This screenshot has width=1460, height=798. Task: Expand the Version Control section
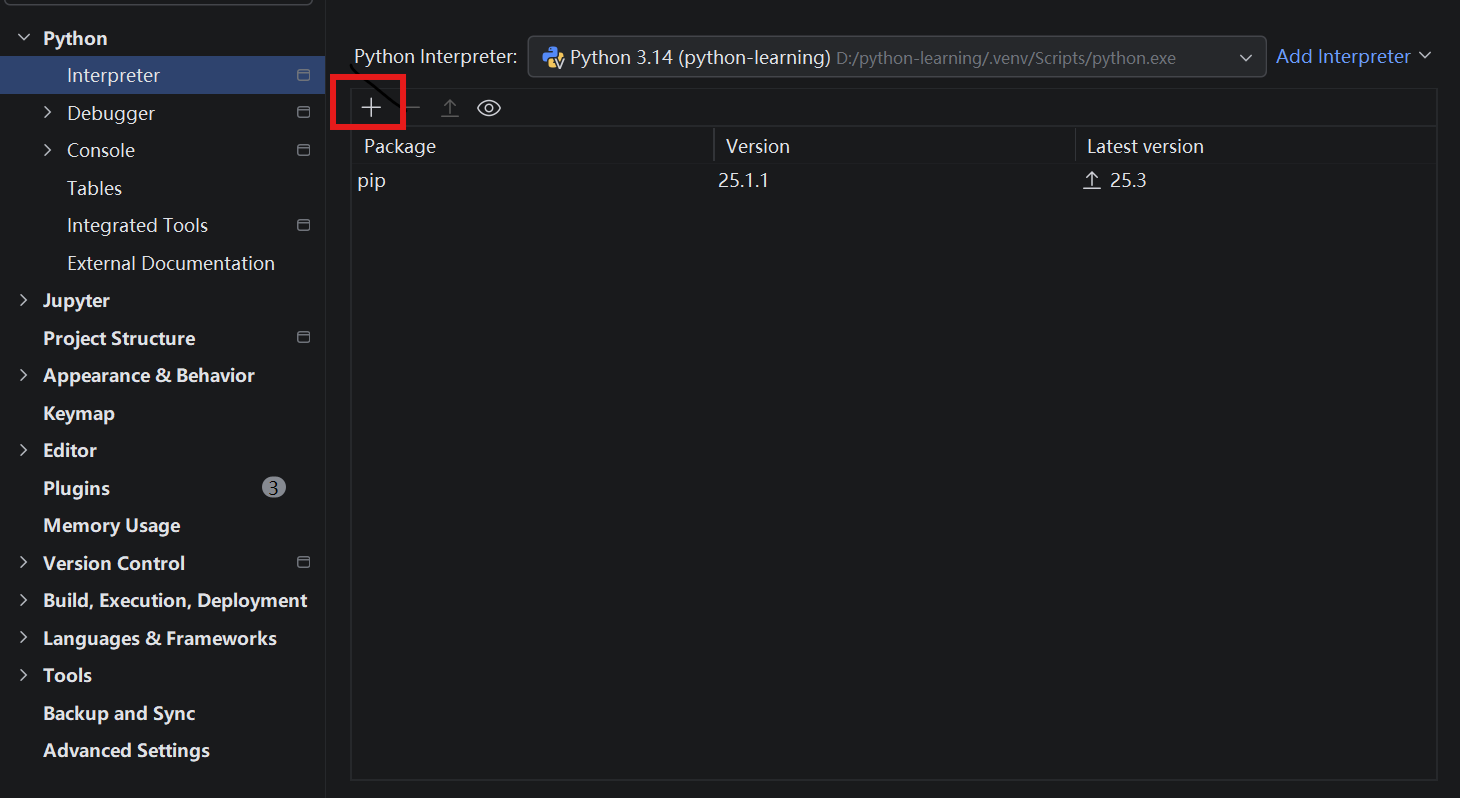pyautogui.click(x=24, y=563)
